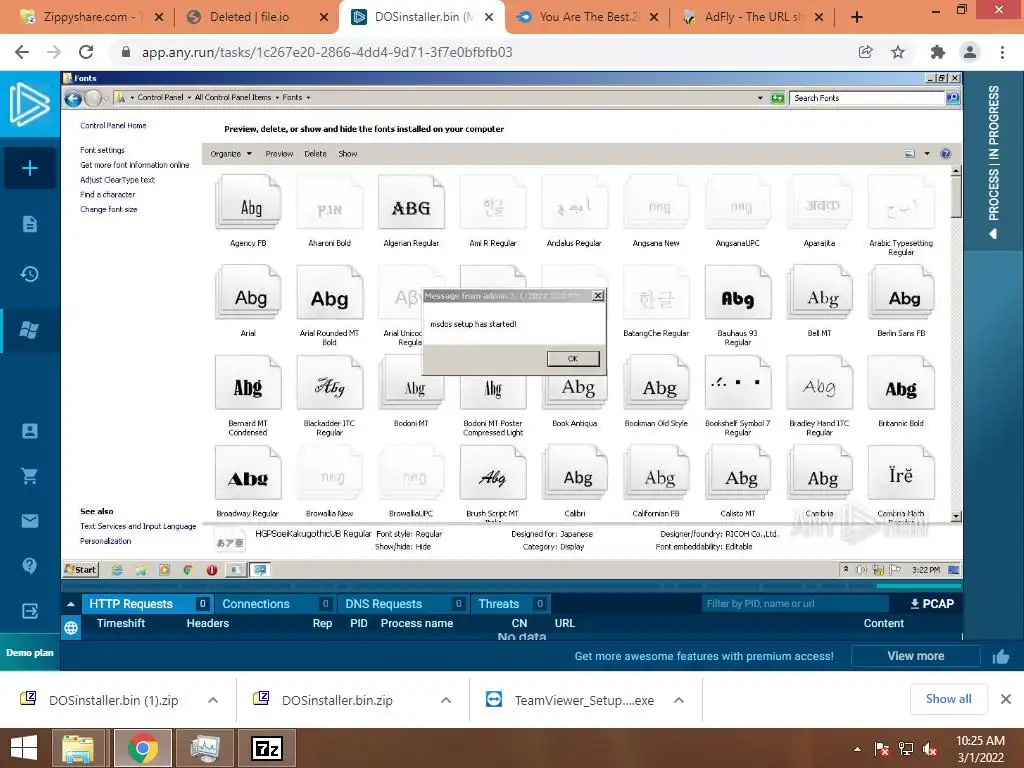Select the Agency FB font thumbnail

click(248, 202)
